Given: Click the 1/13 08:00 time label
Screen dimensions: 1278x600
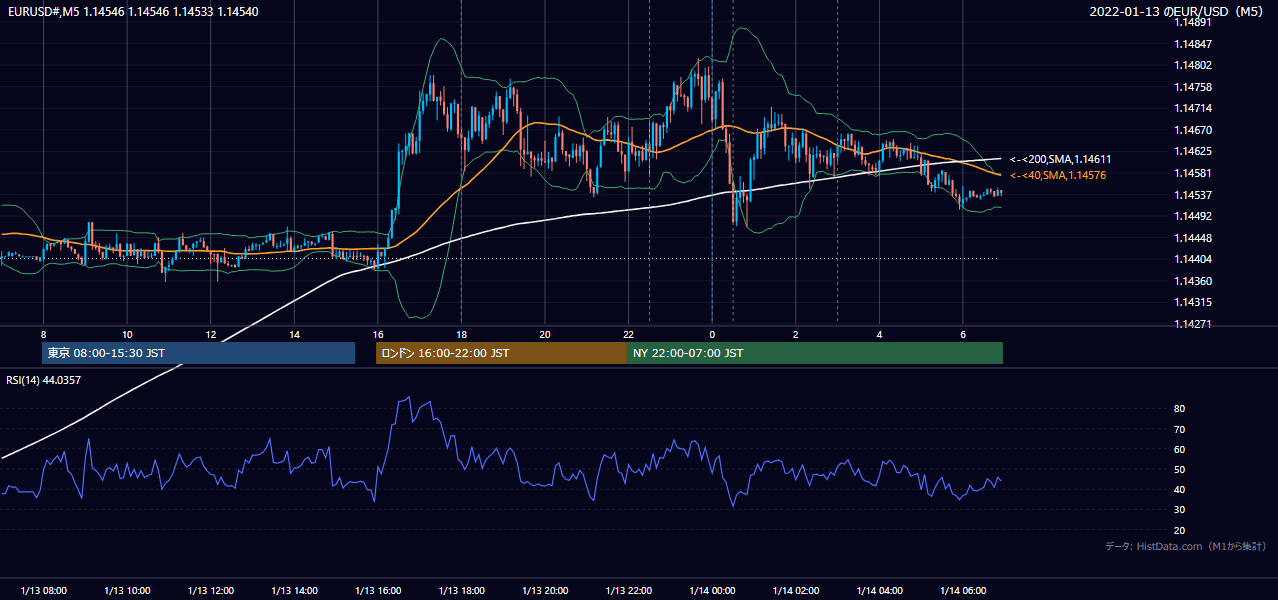Looking at the screenshot, I should tap(43, 591).
